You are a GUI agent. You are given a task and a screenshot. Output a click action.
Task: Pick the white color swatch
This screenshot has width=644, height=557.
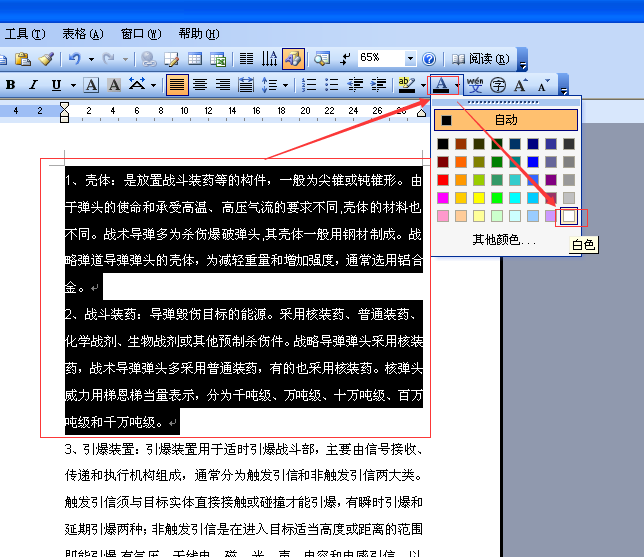[569, 216]
